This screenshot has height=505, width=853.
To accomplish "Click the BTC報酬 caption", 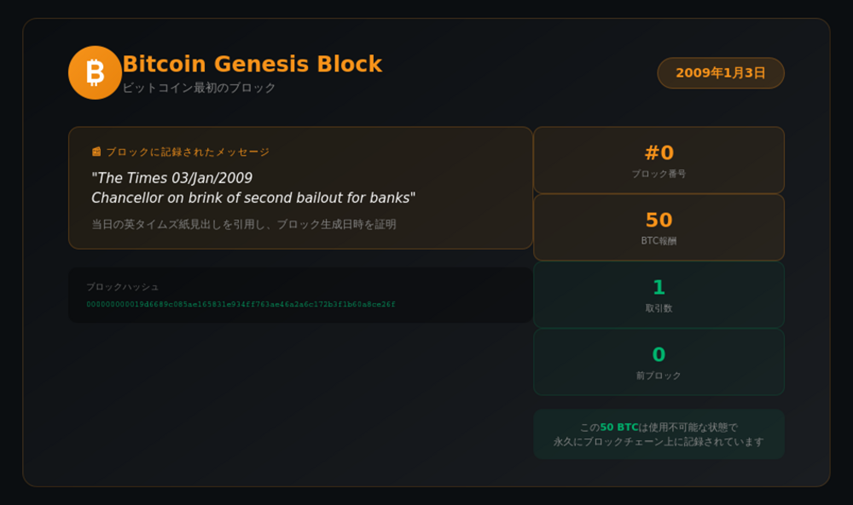I will click(x=659, y=241).
